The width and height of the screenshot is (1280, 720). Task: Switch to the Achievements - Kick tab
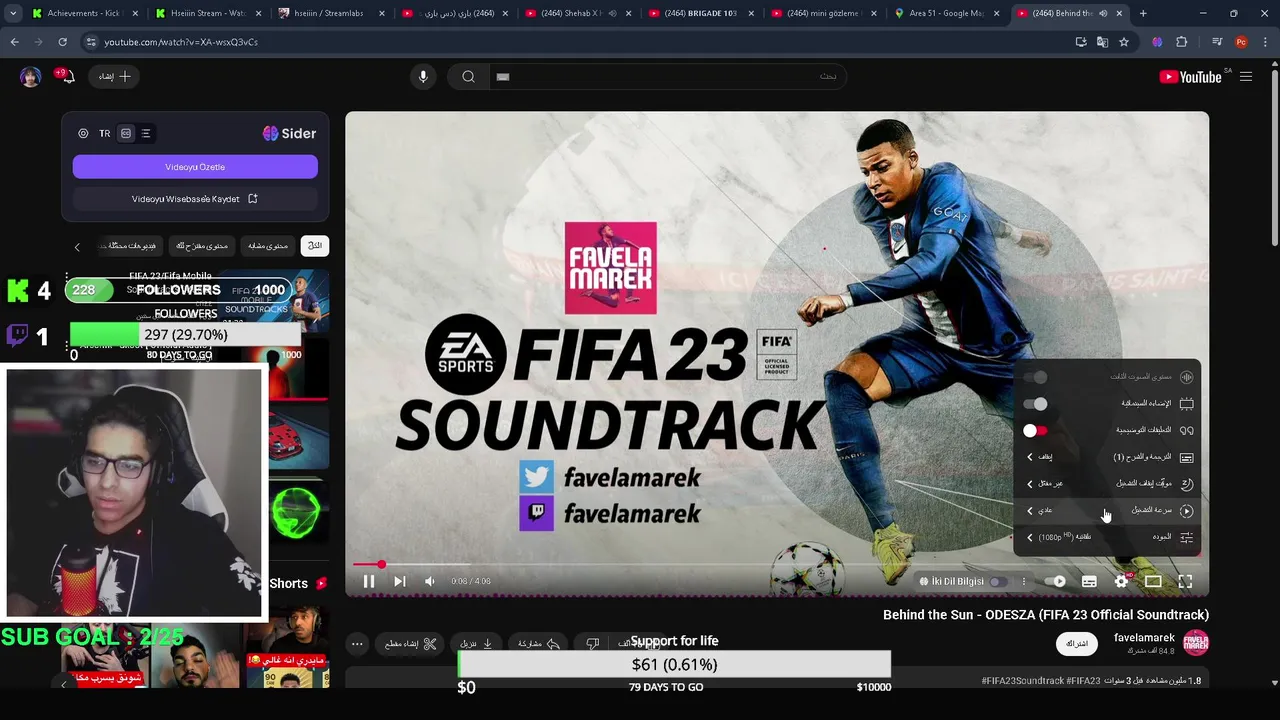pyautogui.click(x=84, y=13)
